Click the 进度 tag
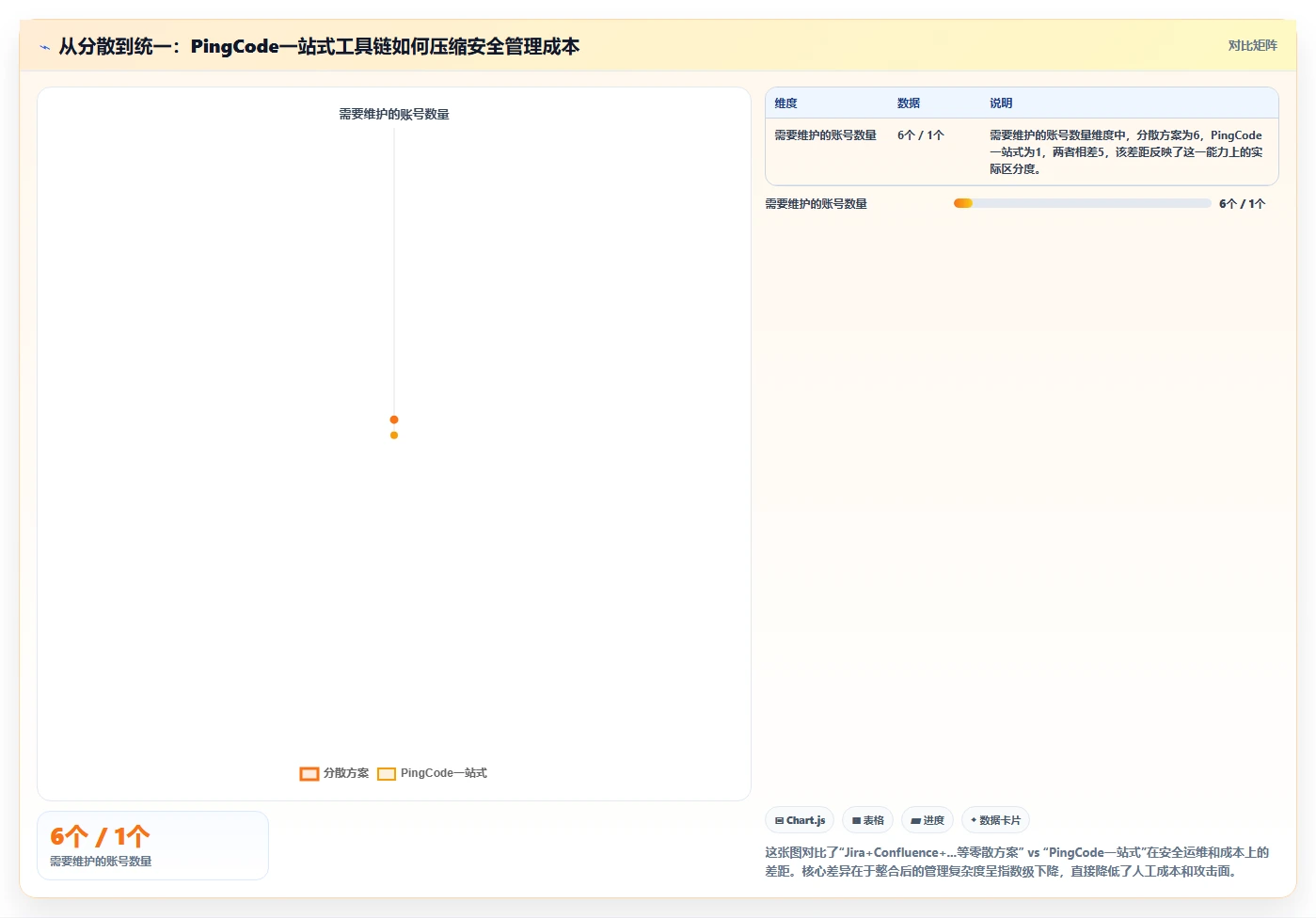 click(928, 820)
